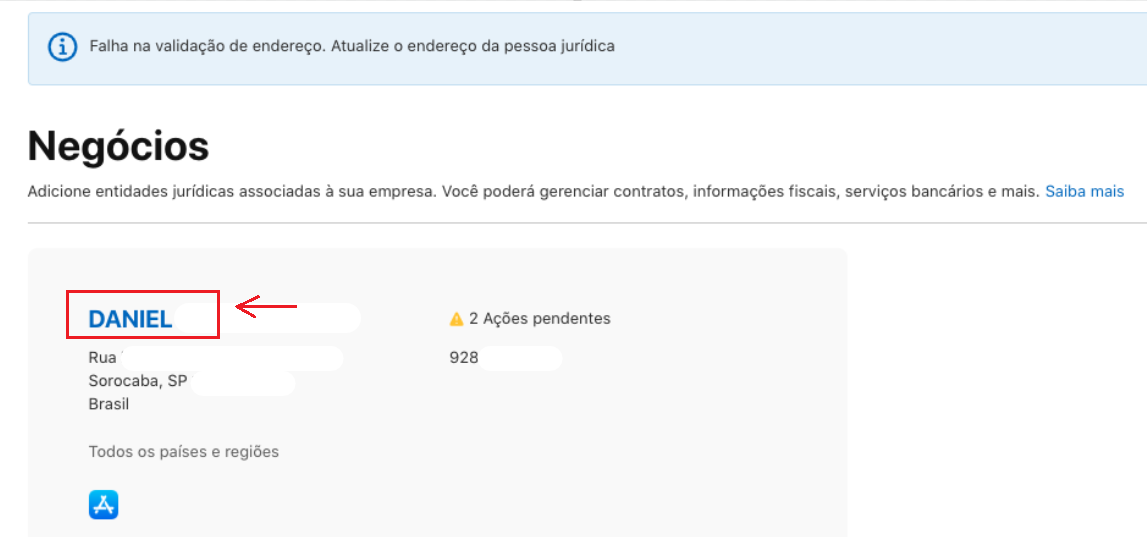Click the Negócios page heading
Image resolution: width=1147 pixels, height=537 pixels.
[119, 147]
